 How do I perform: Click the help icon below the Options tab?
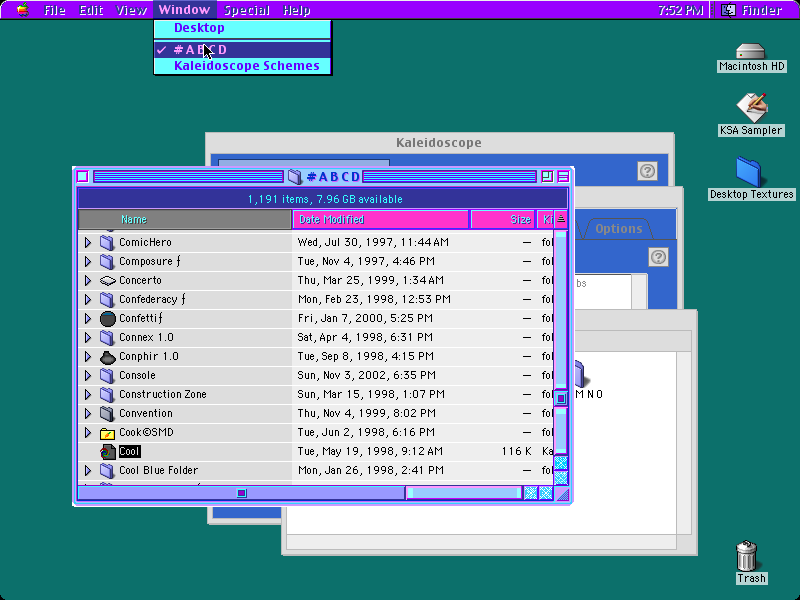pos(658,257)
